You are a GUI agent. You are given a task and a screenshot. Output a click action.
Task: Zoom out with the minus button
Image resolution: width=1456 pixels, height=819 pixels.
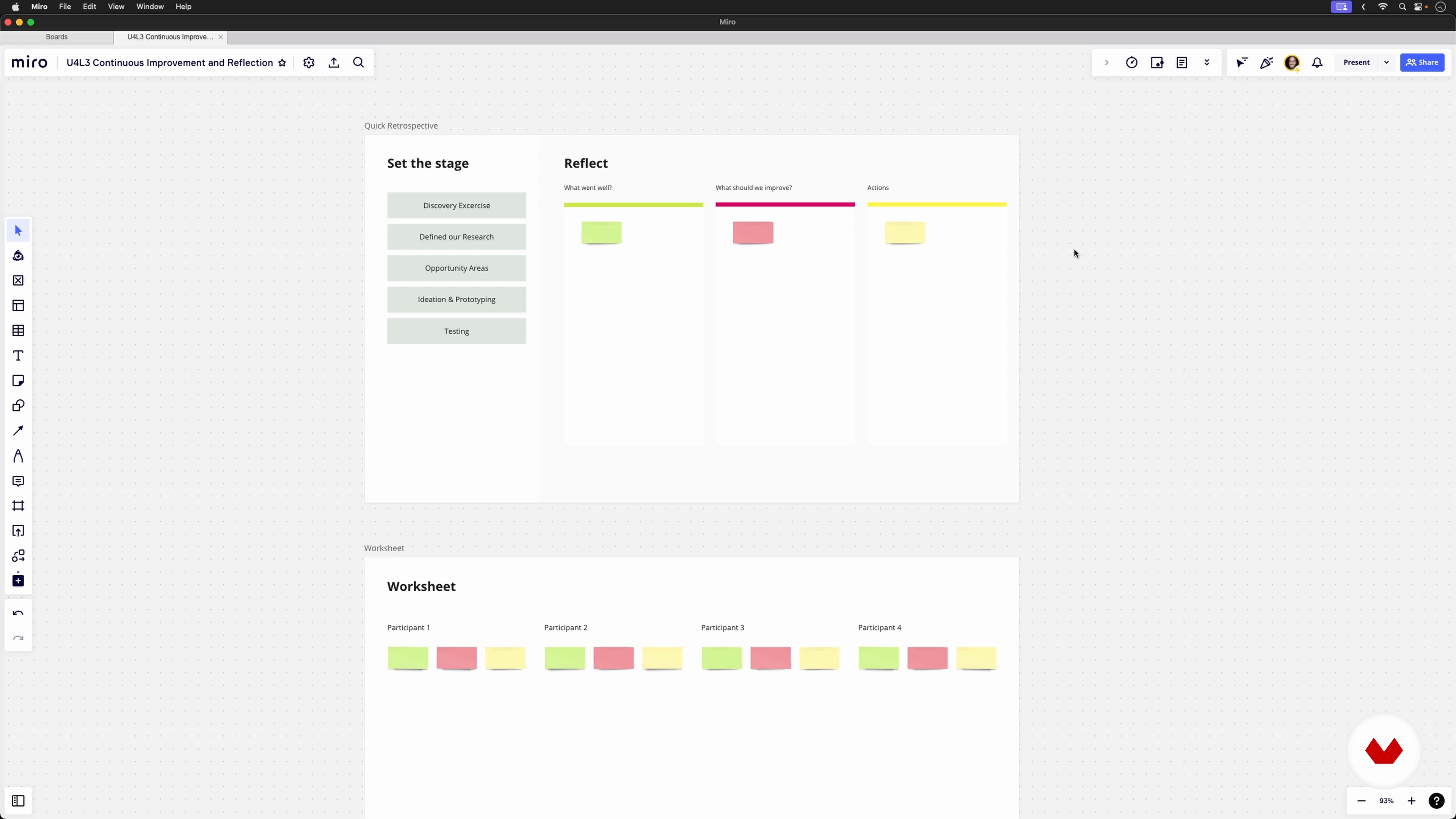1362,801
